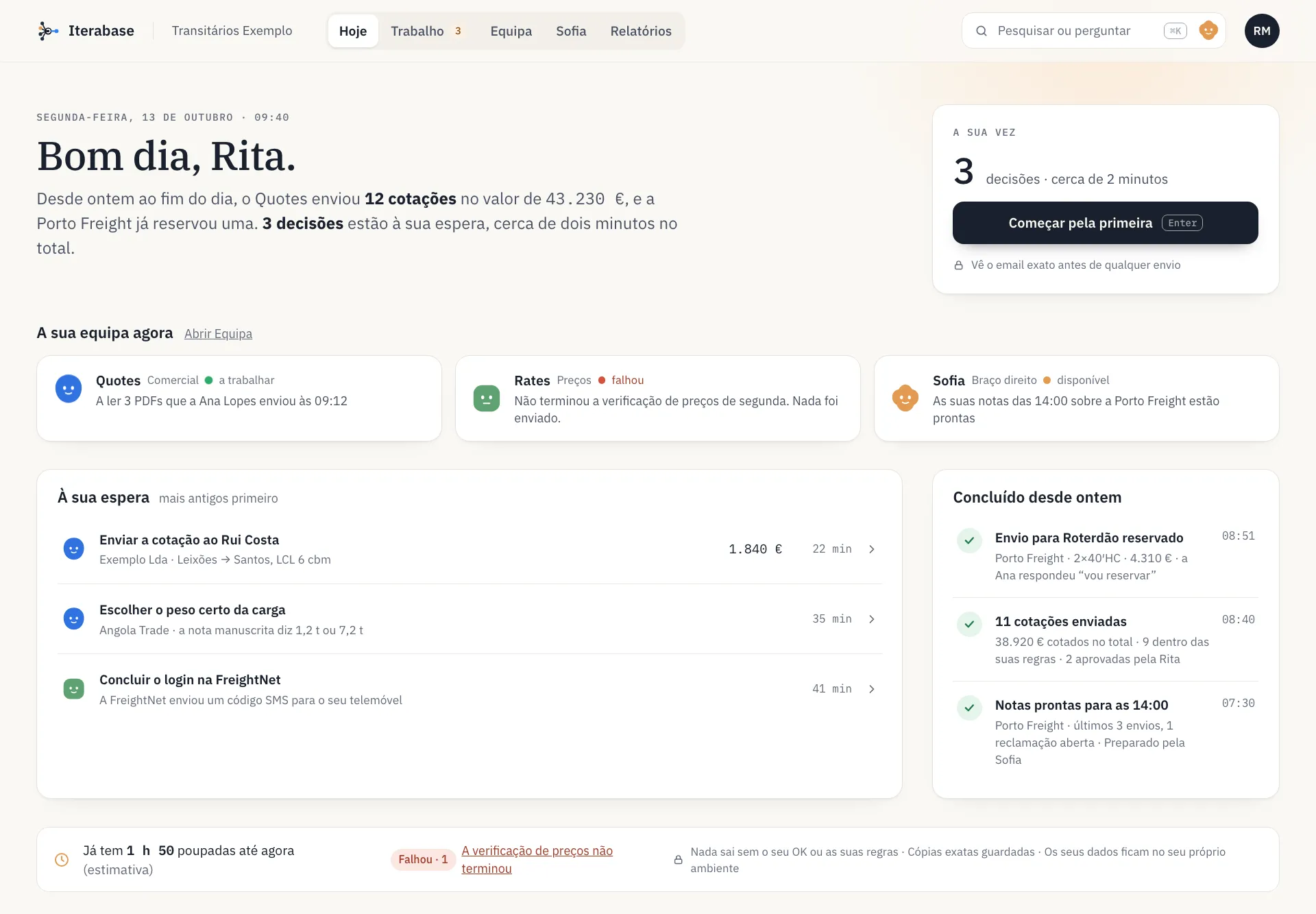Open the Abrir Equipa link
This screenshot has width=1316, height=914.
pyautogui.click(x=218, y=333)
